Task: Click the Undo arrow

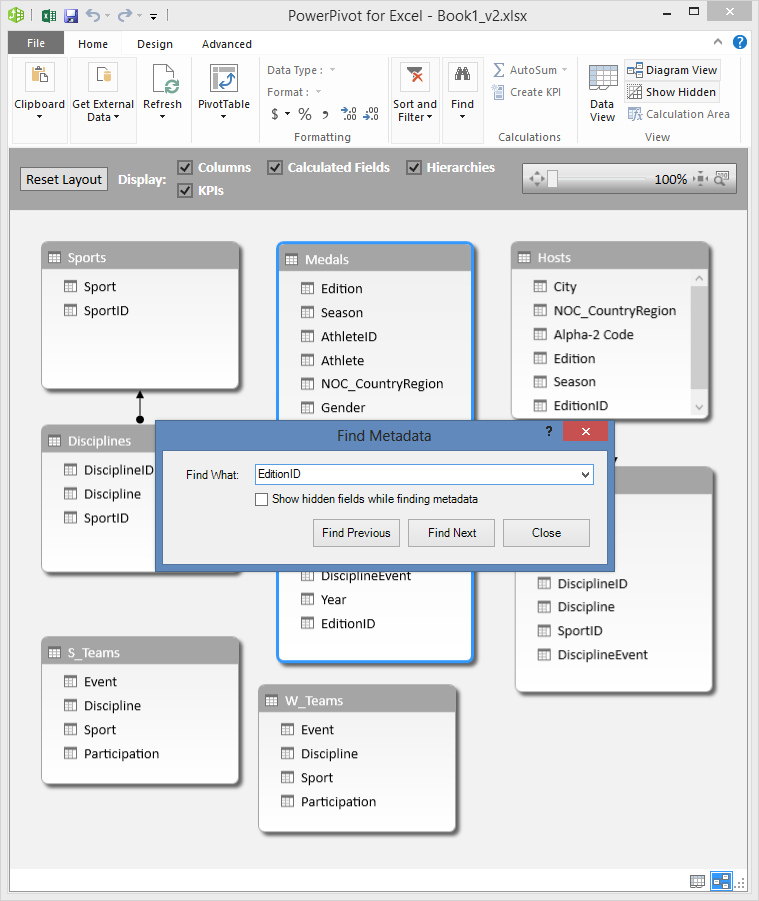Action: point(93,15)
